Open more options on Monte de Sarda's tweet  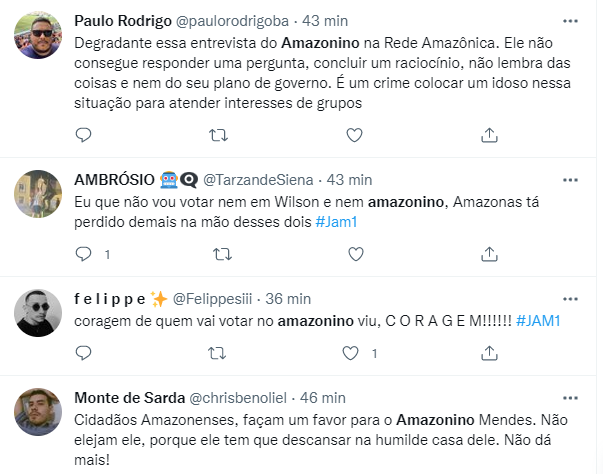coord(570,397)
